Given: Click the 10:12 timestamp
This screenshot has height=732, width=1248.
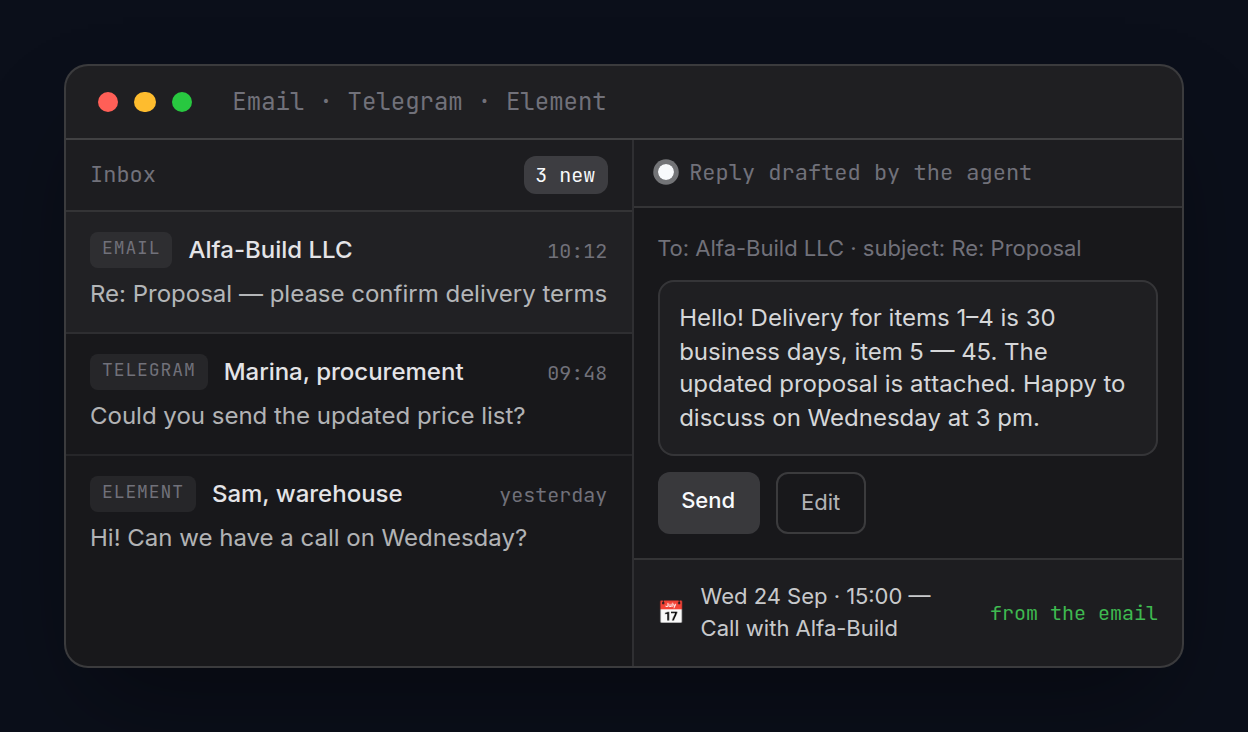Looking at the screenshot, I should tap(577, 252).
